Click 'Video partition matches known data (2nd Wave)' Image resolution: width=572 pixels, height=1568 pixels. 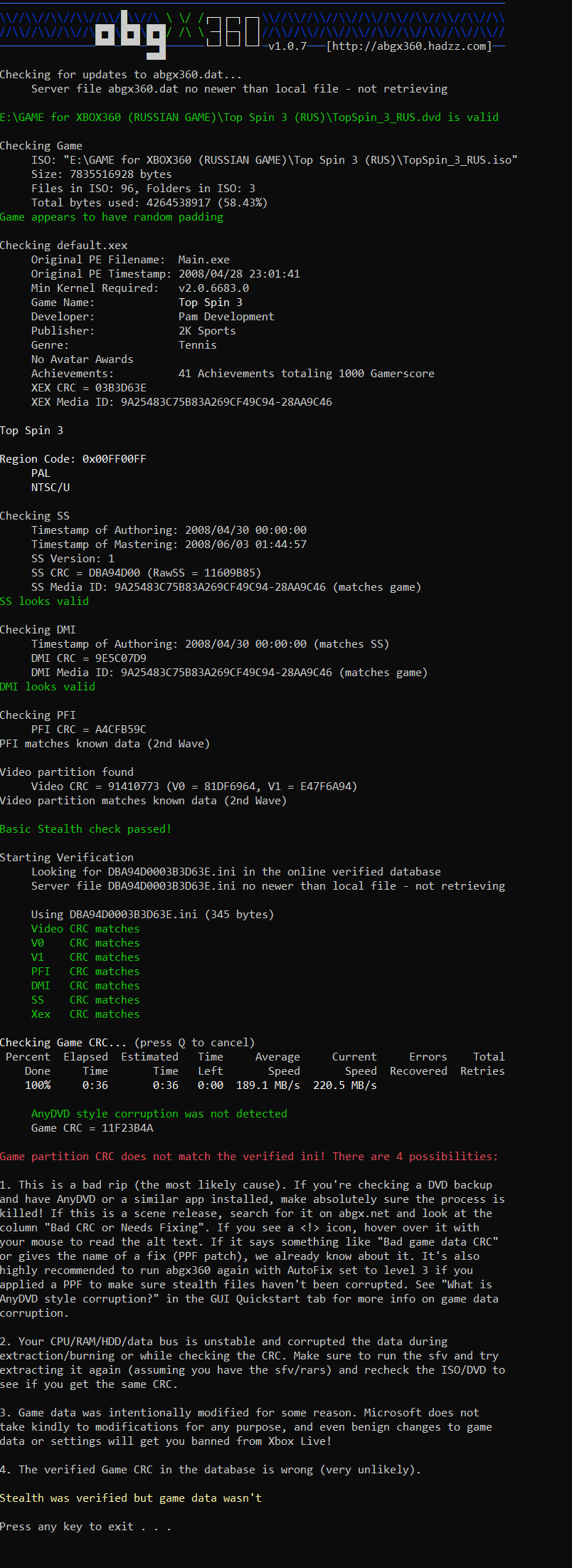pos(144,801)
